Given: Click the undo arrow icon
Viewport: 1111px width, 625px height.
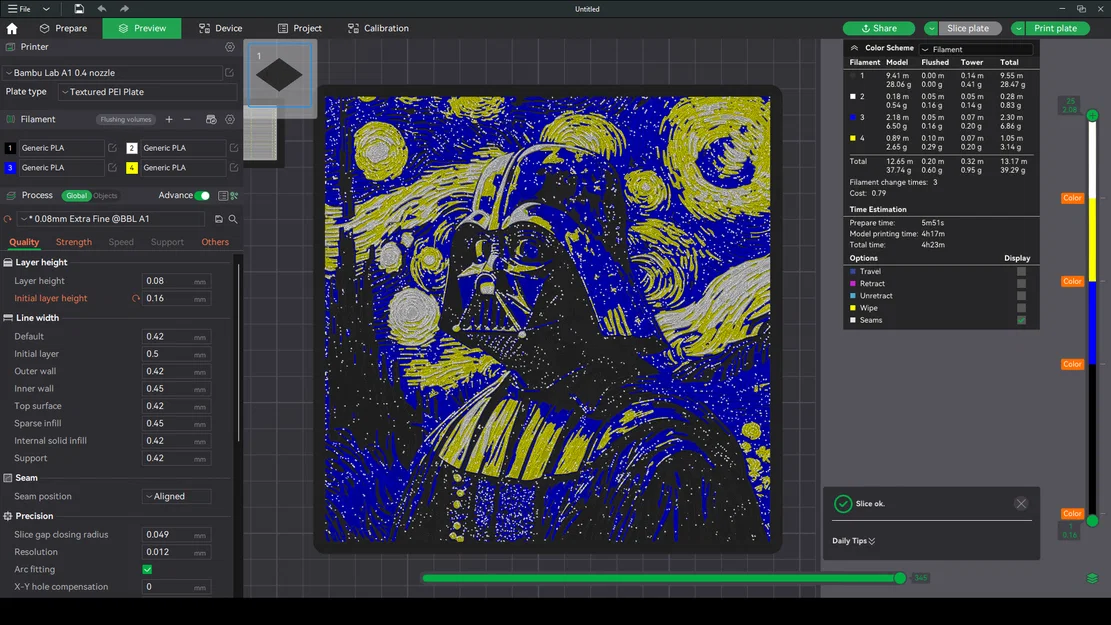Looking at the screenshot, I should pos(101,9).
